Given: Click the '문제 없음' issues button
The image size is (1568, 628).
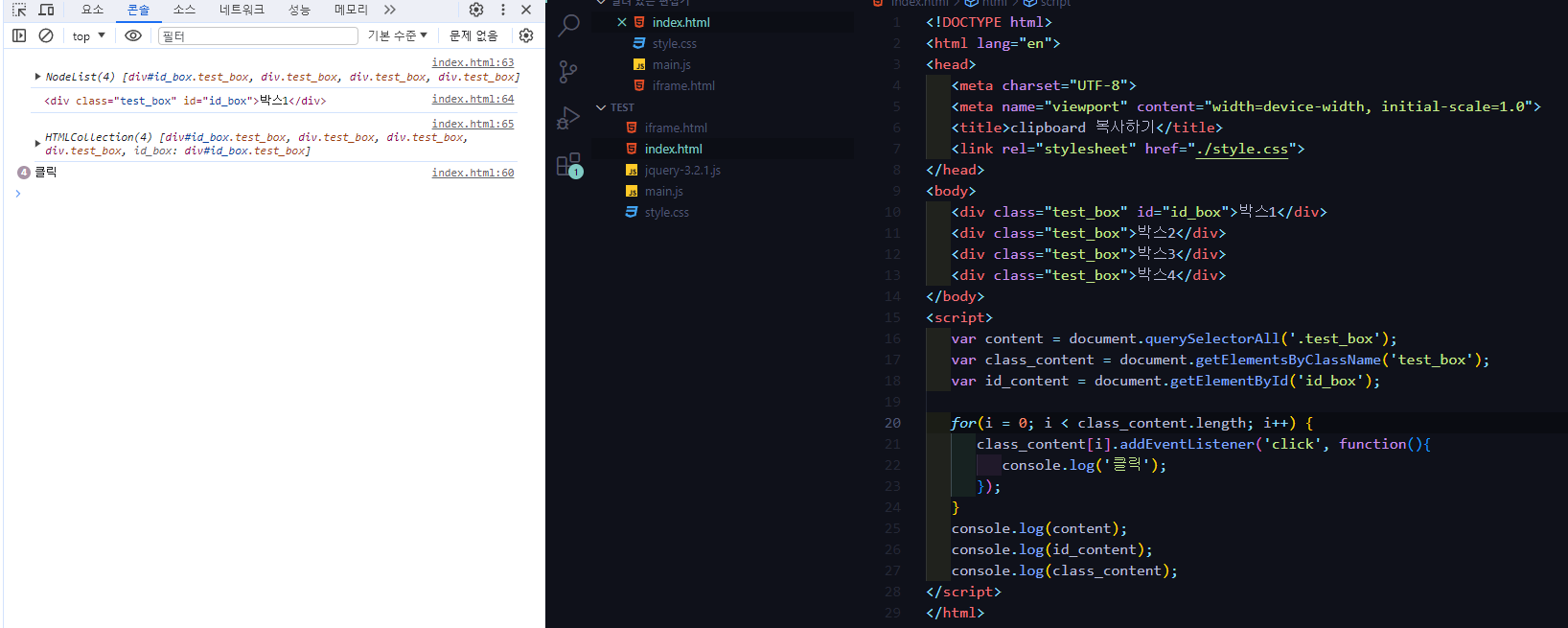Looking at the screenshot, I should pyautogui.click(x=474, y=35).
